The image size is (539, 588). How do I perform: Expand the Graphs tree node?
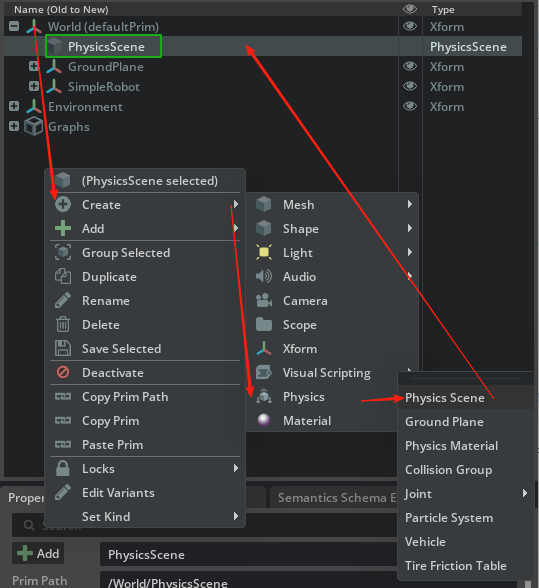14,126
